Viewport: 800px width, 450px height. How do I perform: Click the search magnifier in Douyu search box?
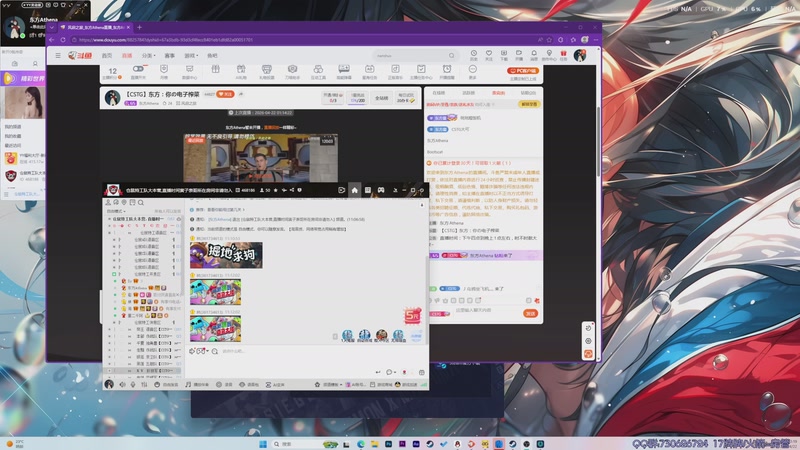pos(452,56)
